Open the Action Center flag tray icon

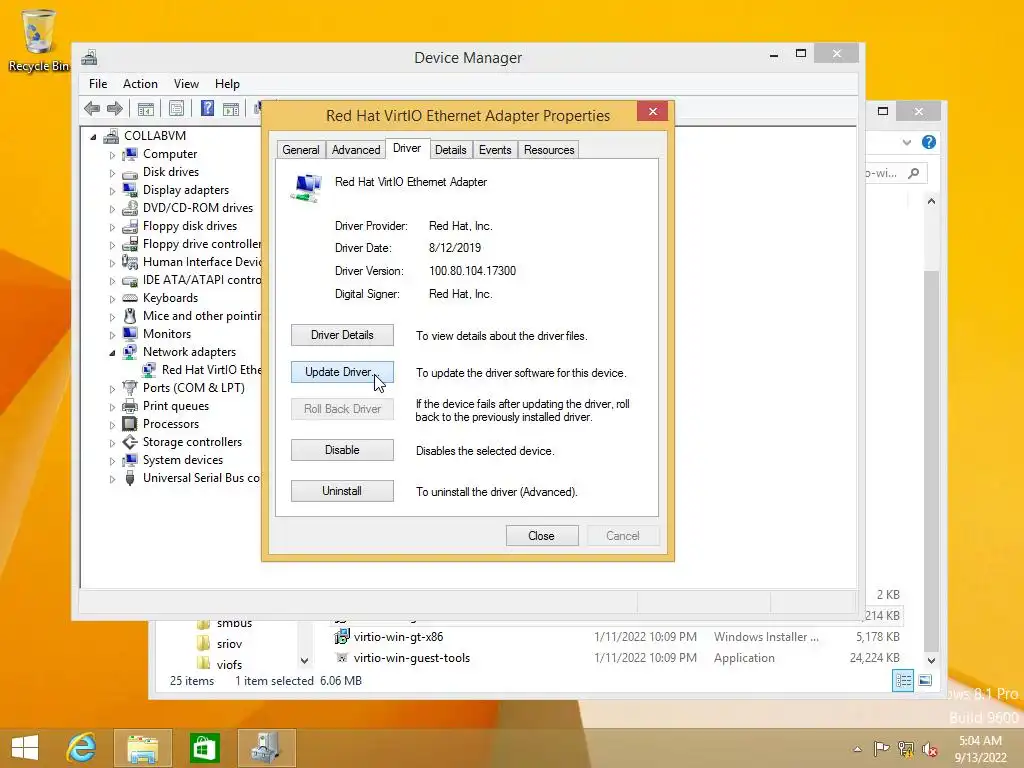coord(881,748)
